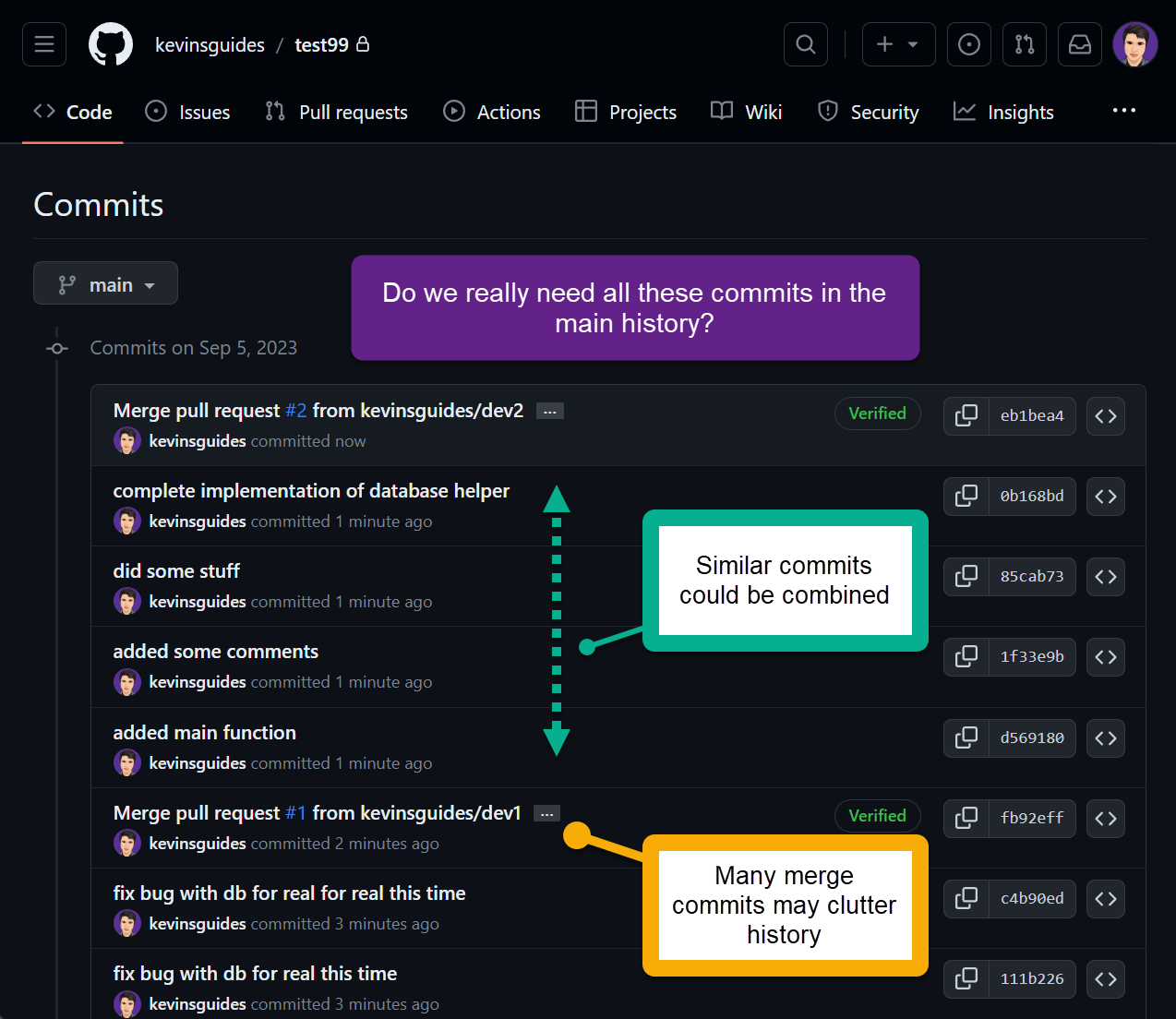Viewport: 1176px width, 1019px height.
Task: Open the issues circle-dot header icon
Action: coord(969,44)
